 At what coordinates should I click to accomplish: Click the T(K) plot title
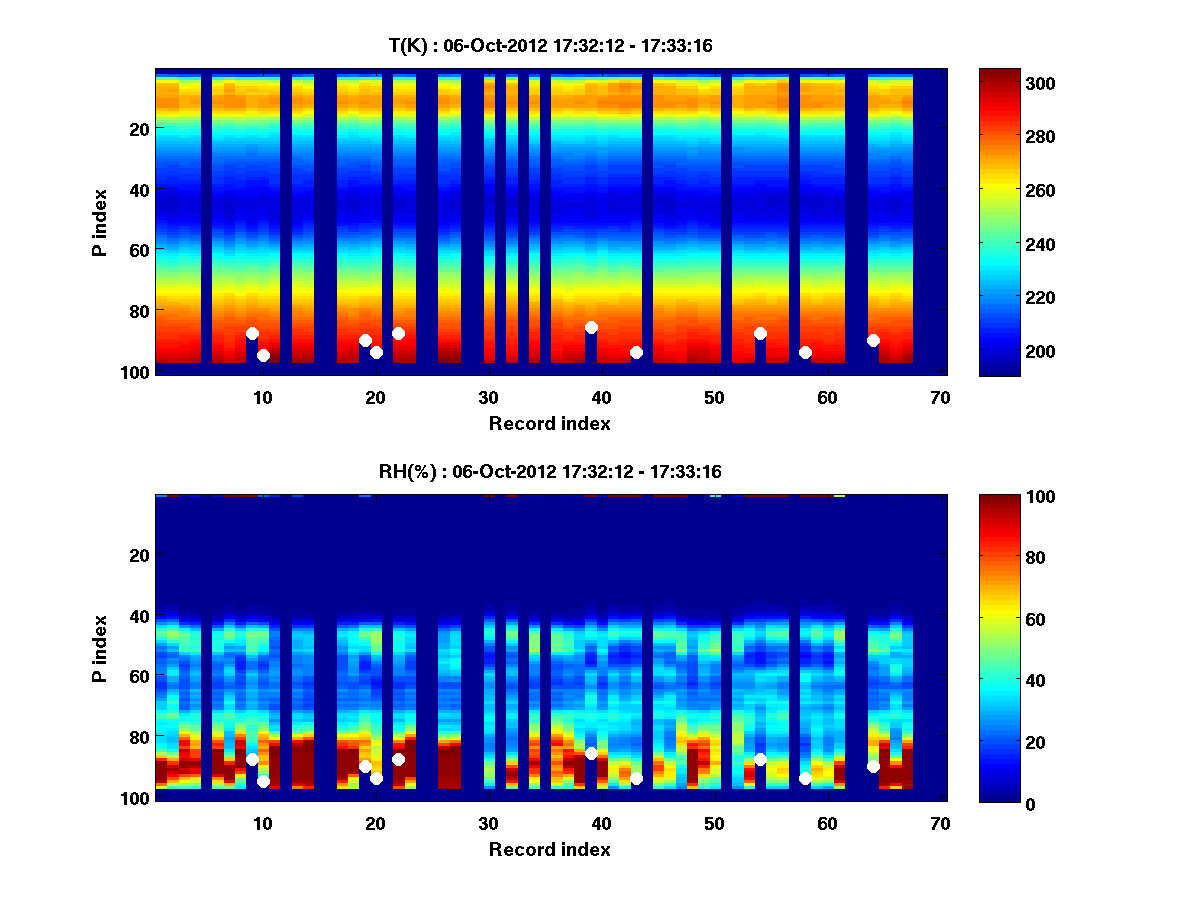[x=549, y=45]
